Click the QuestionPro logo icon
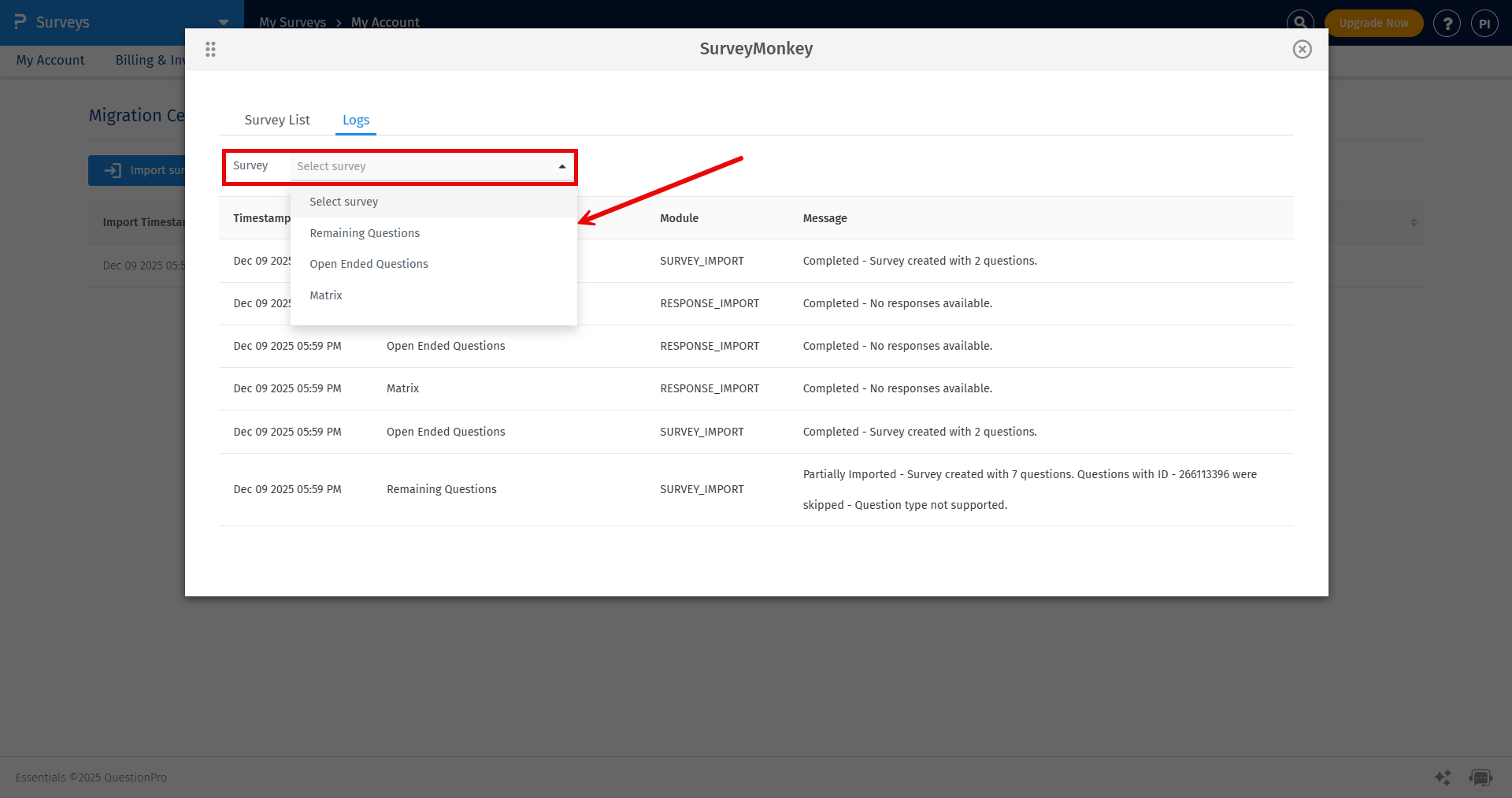The image size is (1512, 798). click(20, 21)
